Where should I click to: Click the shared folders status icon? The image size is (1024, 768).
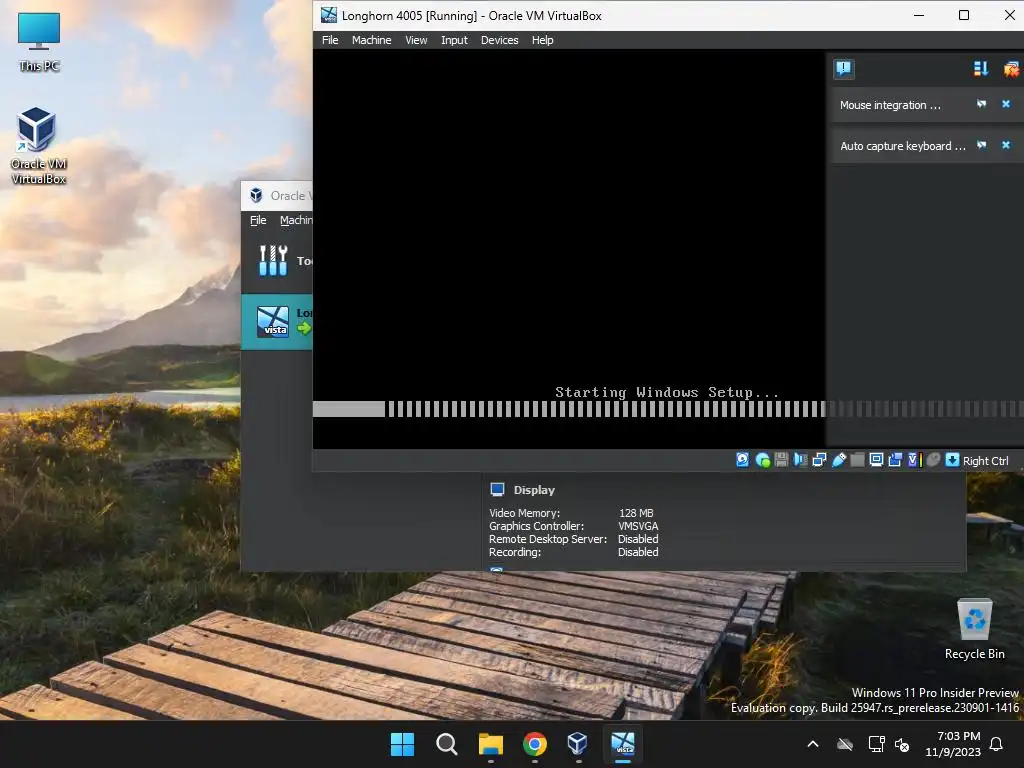coord(857,460)
